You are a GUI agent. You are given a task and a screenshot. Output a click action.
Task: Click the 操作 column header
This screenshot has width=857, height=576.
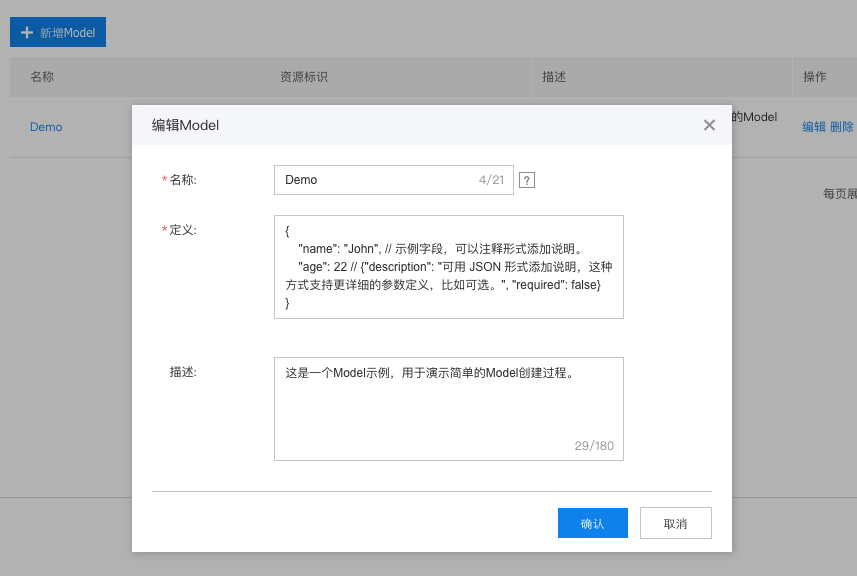coord(815,77)
